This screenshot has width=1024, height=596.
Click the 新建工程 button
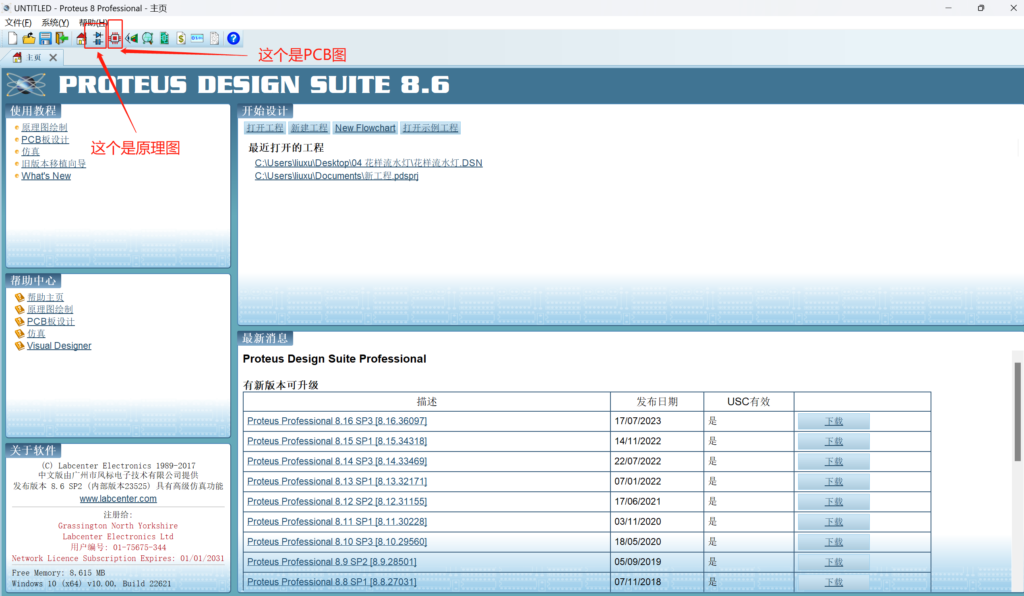point(309,128)
